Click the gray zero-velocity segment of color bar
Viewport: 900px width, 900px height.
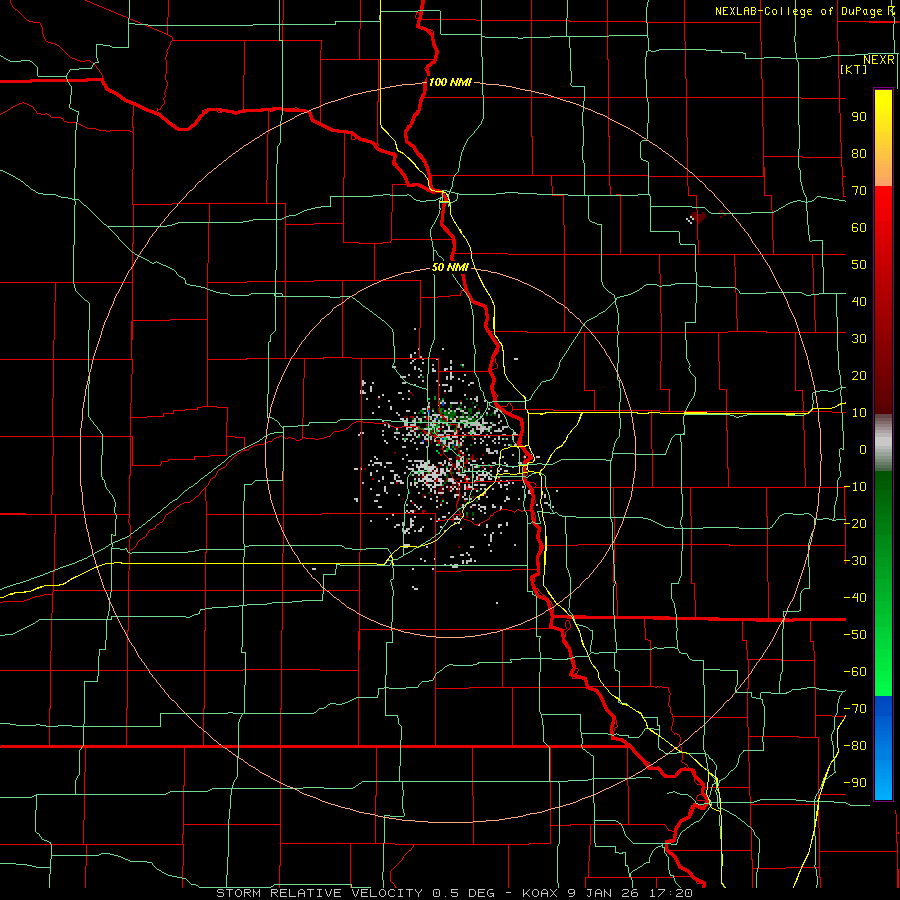(883, 443)
